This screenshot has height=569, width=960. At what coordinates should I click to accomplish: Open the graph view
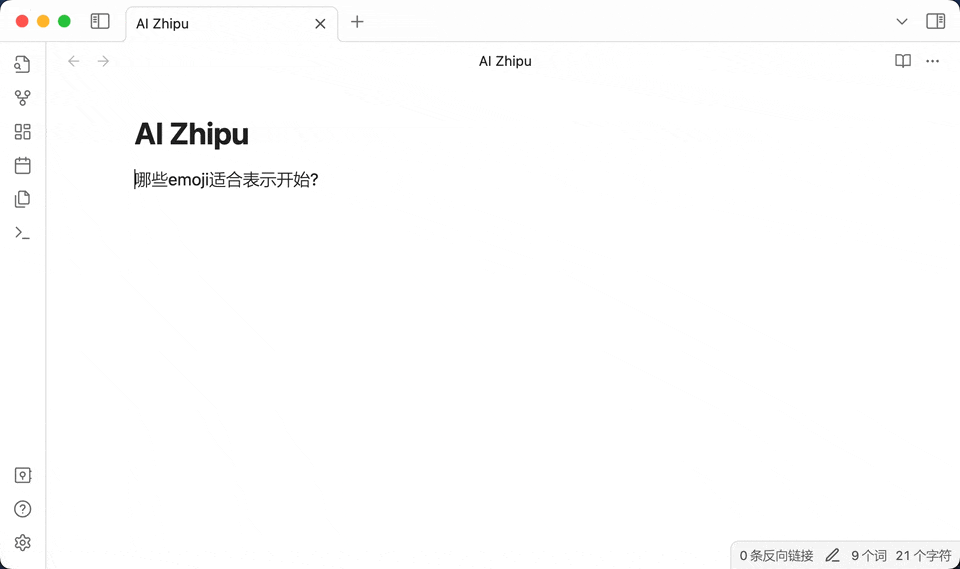point(23,98)
